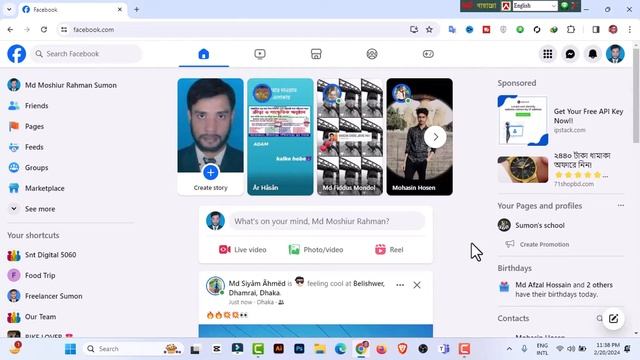View Md Fiddus Mondol's story
Screen dimensions: 640x360
coord(350,137)
